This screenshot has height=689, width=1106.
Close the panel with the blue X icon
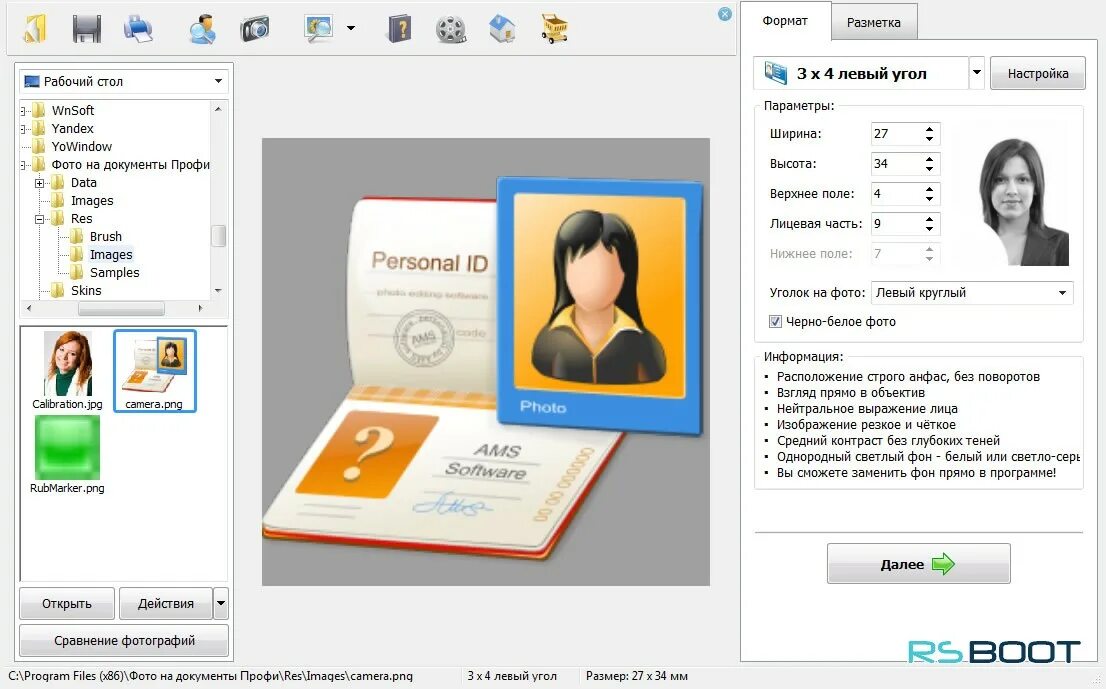pyautogui.click(x=724, y=14)
